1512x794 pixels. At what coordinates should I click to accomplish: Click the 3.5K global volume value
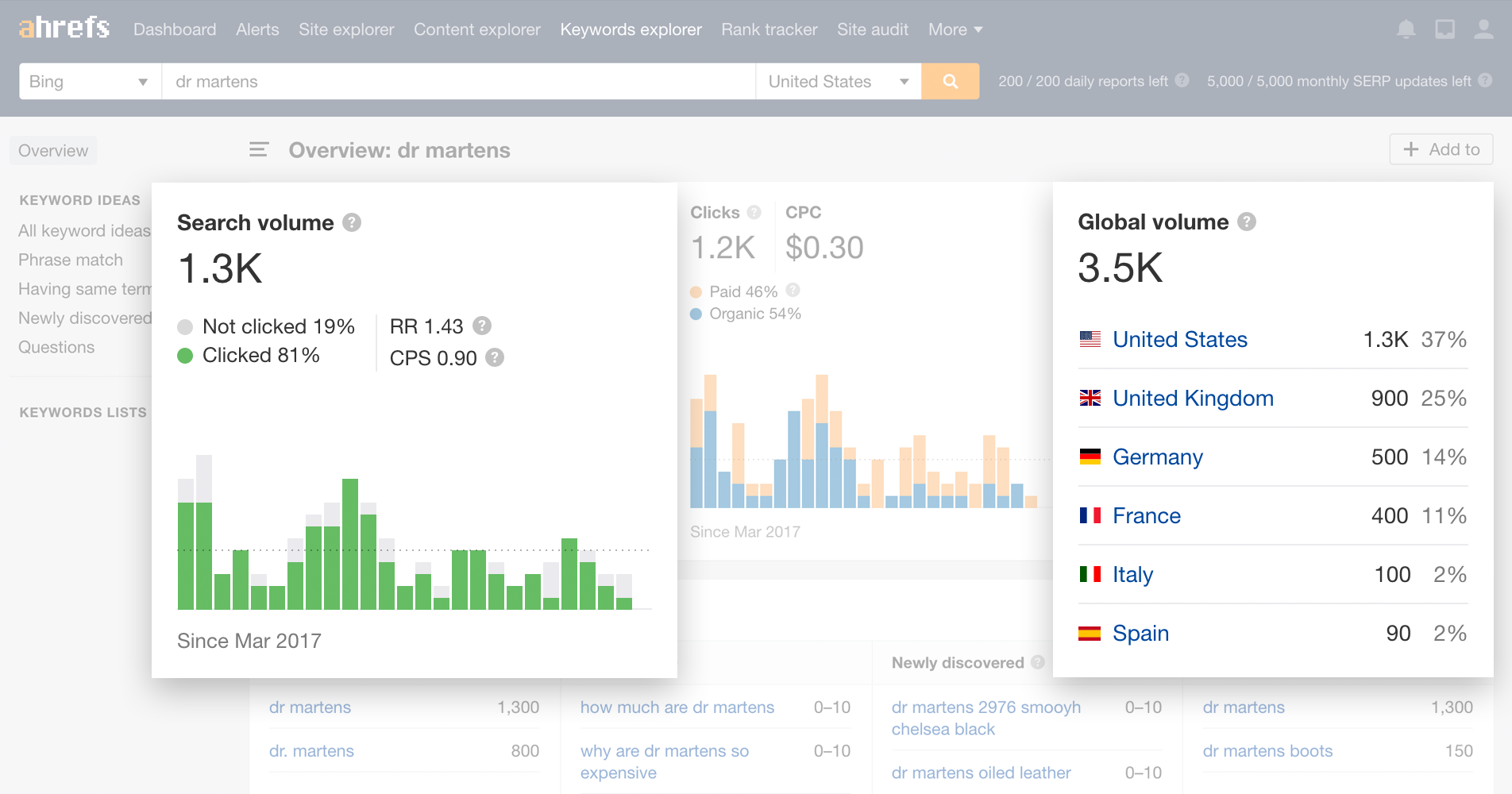coord(1120,268)
